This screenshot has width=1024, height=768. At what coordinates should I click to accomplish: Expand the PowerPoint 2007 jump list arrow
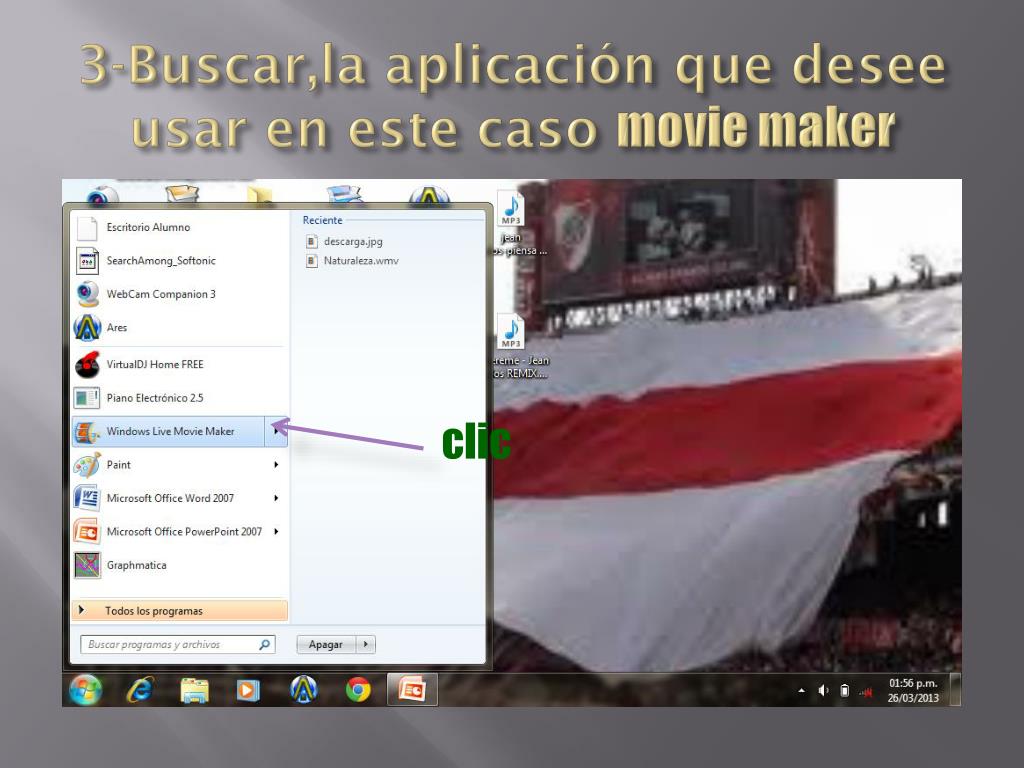tap(276, 532)
